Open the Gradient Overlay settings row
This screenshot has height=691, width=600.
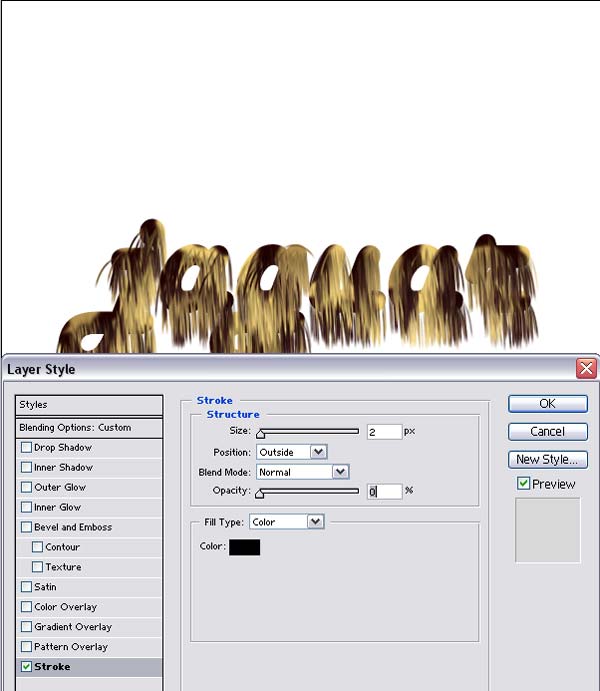(89, 627)
